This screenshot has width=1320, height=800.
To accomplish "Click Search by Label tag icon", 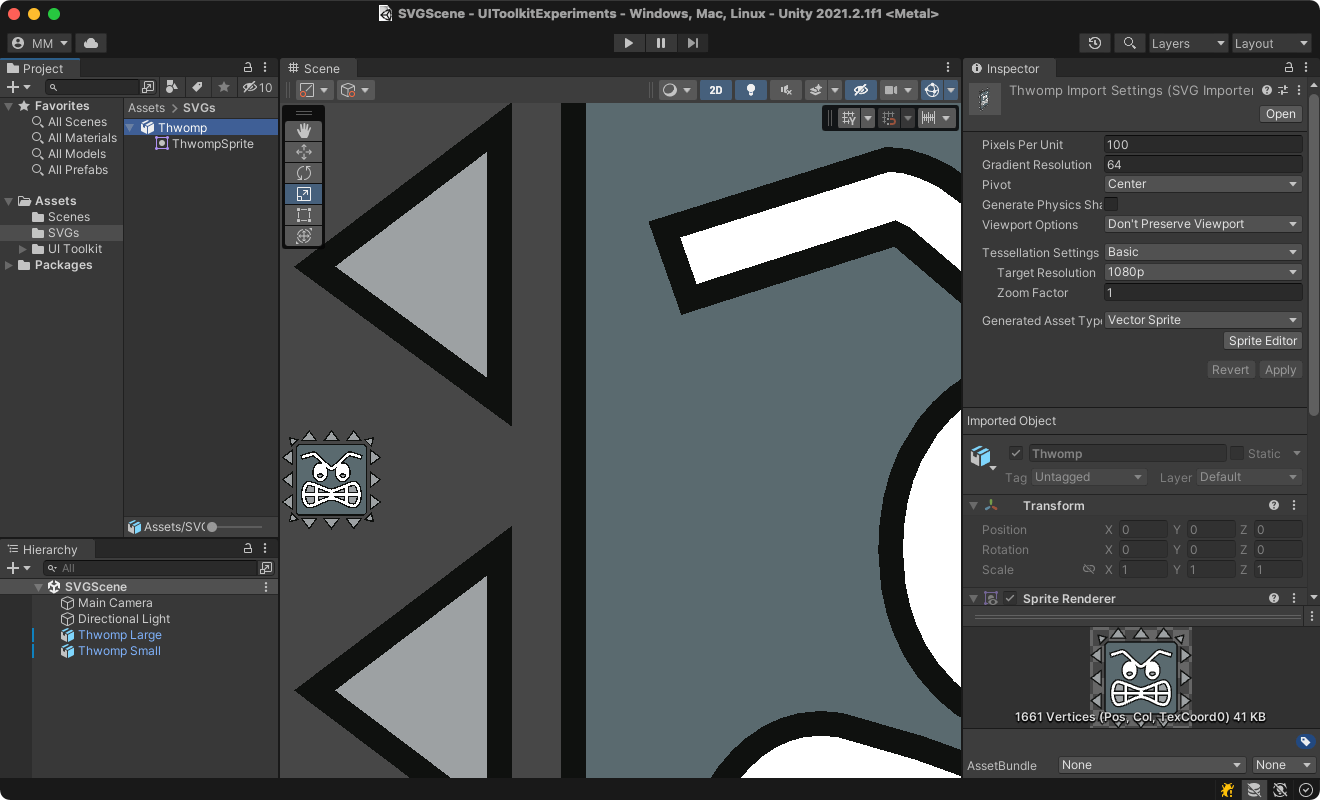I will click(198, 87).
